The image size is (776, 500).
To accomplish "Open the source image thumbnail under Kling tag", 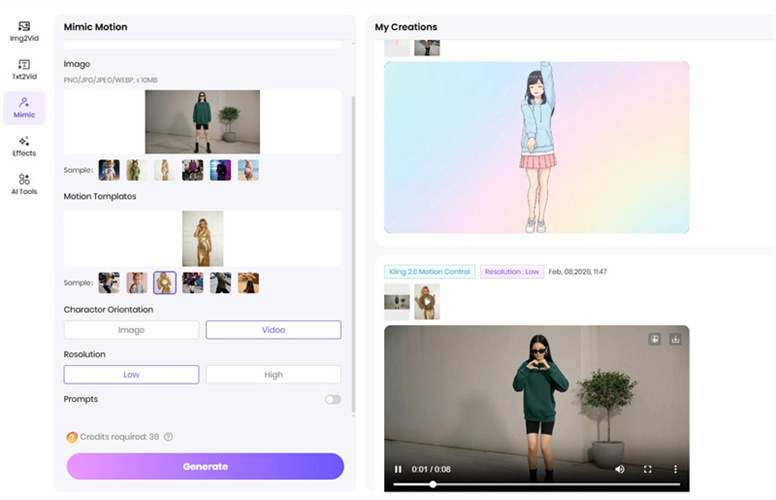I will [397, 301].
